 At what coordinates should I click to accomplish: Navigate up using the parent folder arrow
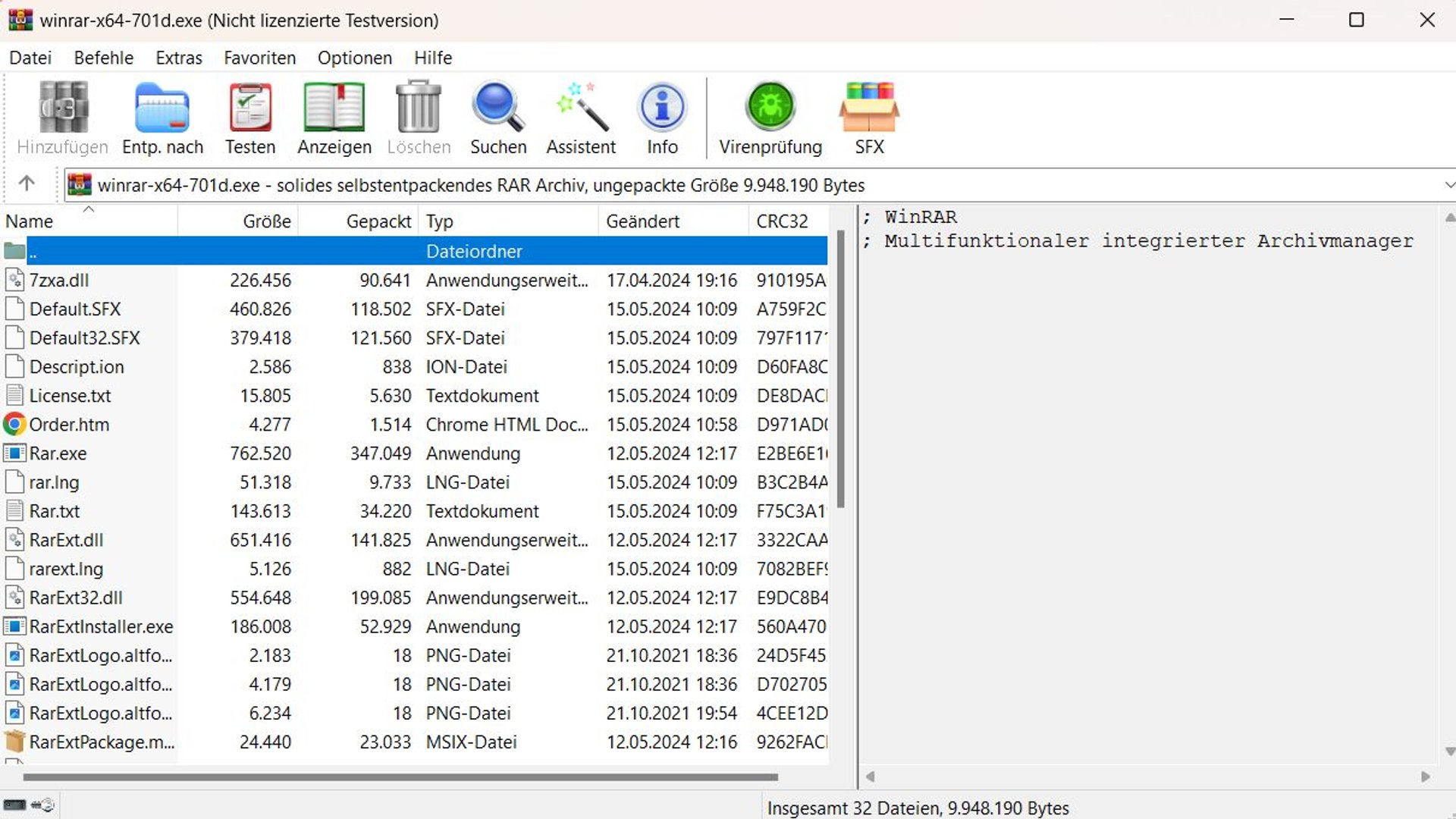click(27, 184)
